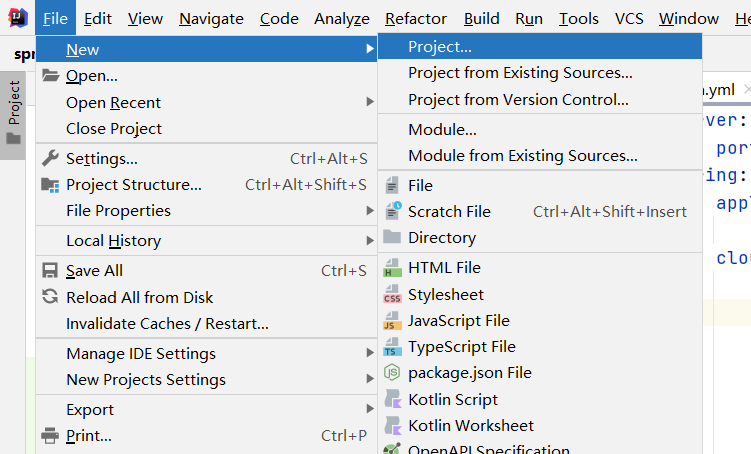The width and height of the screenshot is (751, 454).
Task: Click the Ctrl+P shortcut text
Action: (x=343, y=435)
